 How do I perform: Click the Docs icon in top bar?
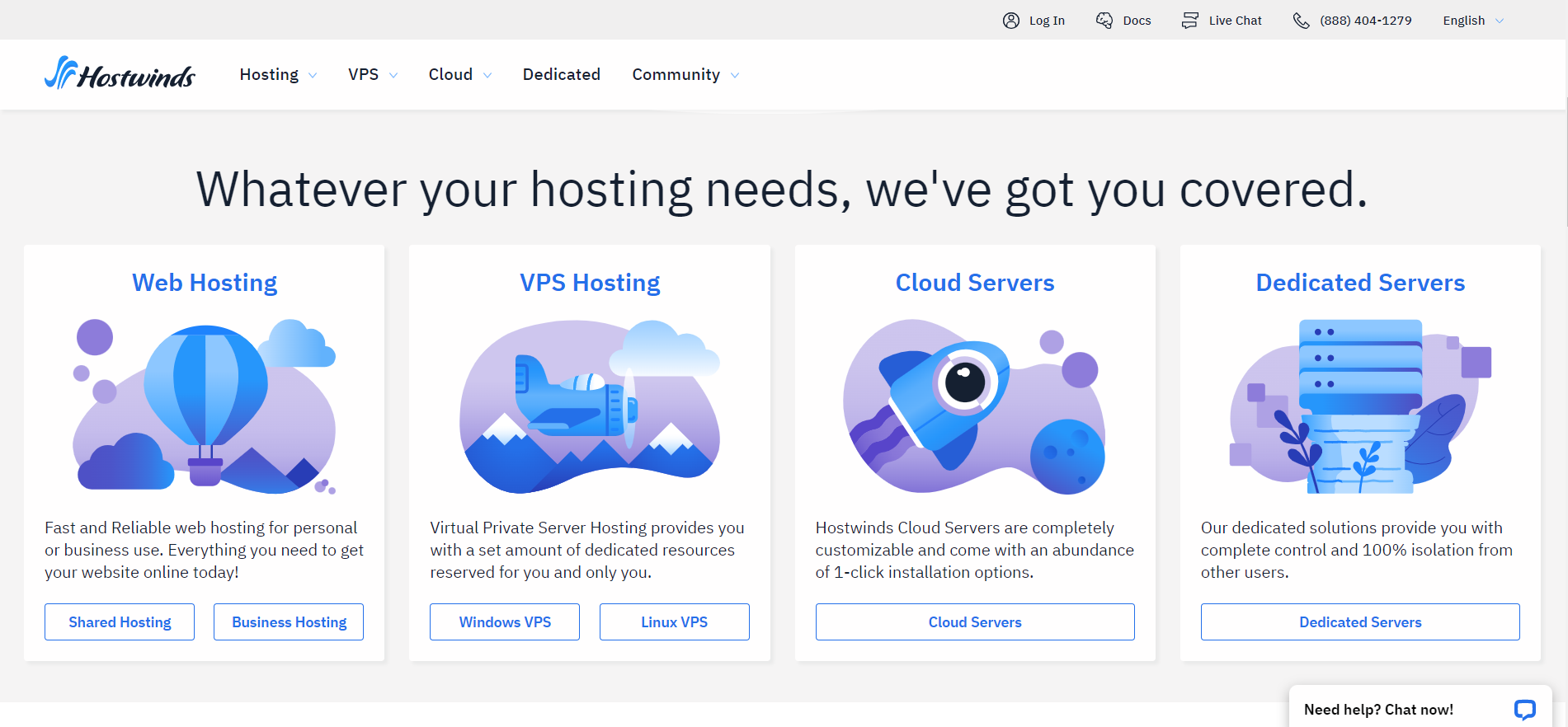point(1104,21)
